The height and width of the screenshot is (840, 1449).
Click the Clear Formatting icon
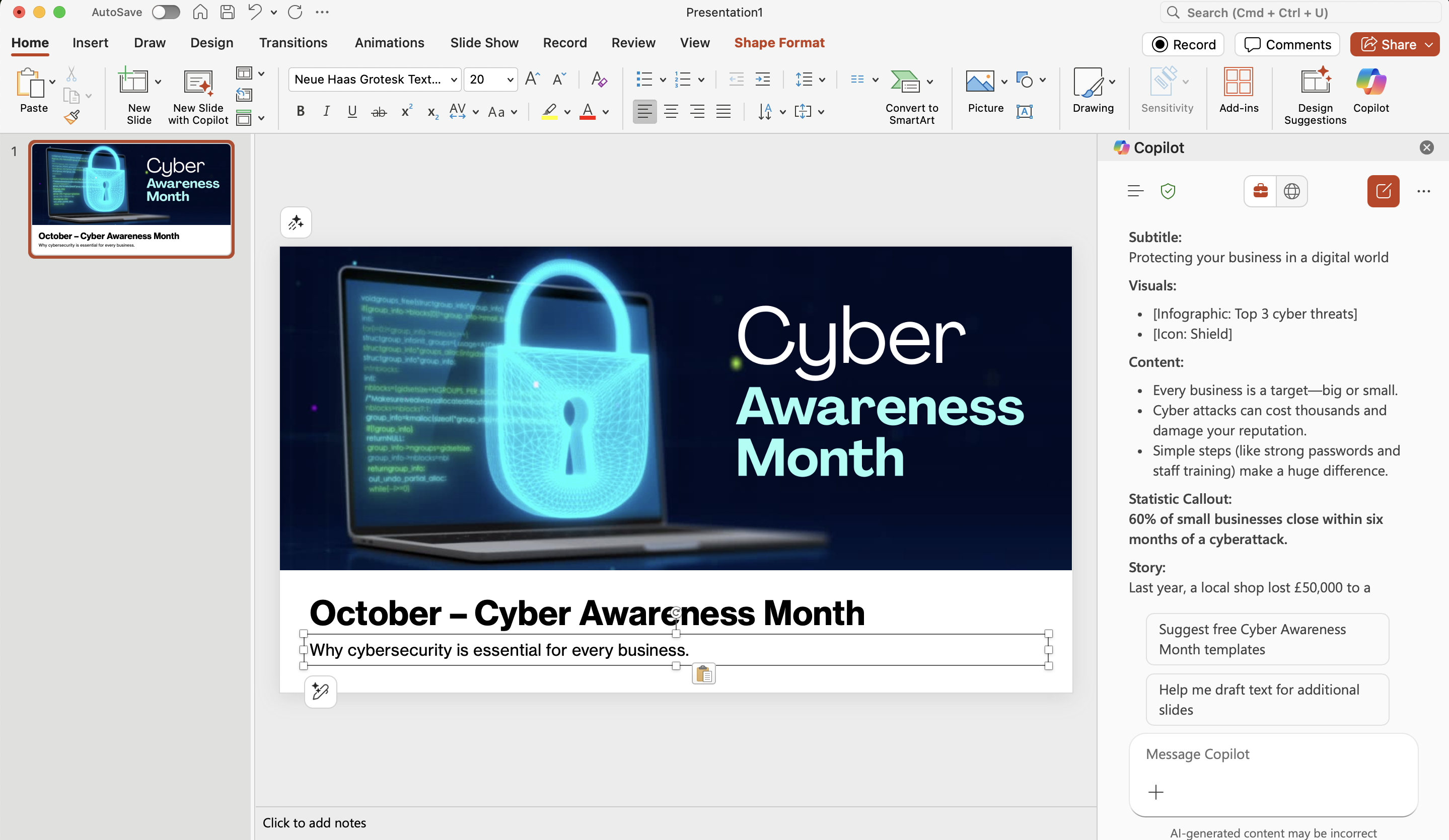(599, 80)
